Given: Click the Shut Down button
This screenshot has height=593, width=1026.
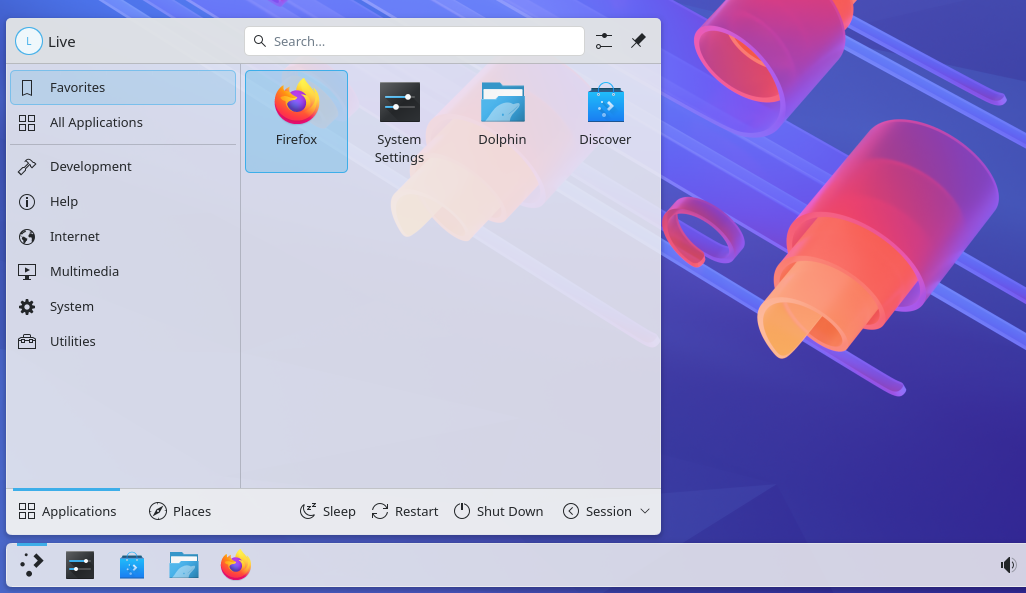Looking at the screenshot, I should click(499, 511).
